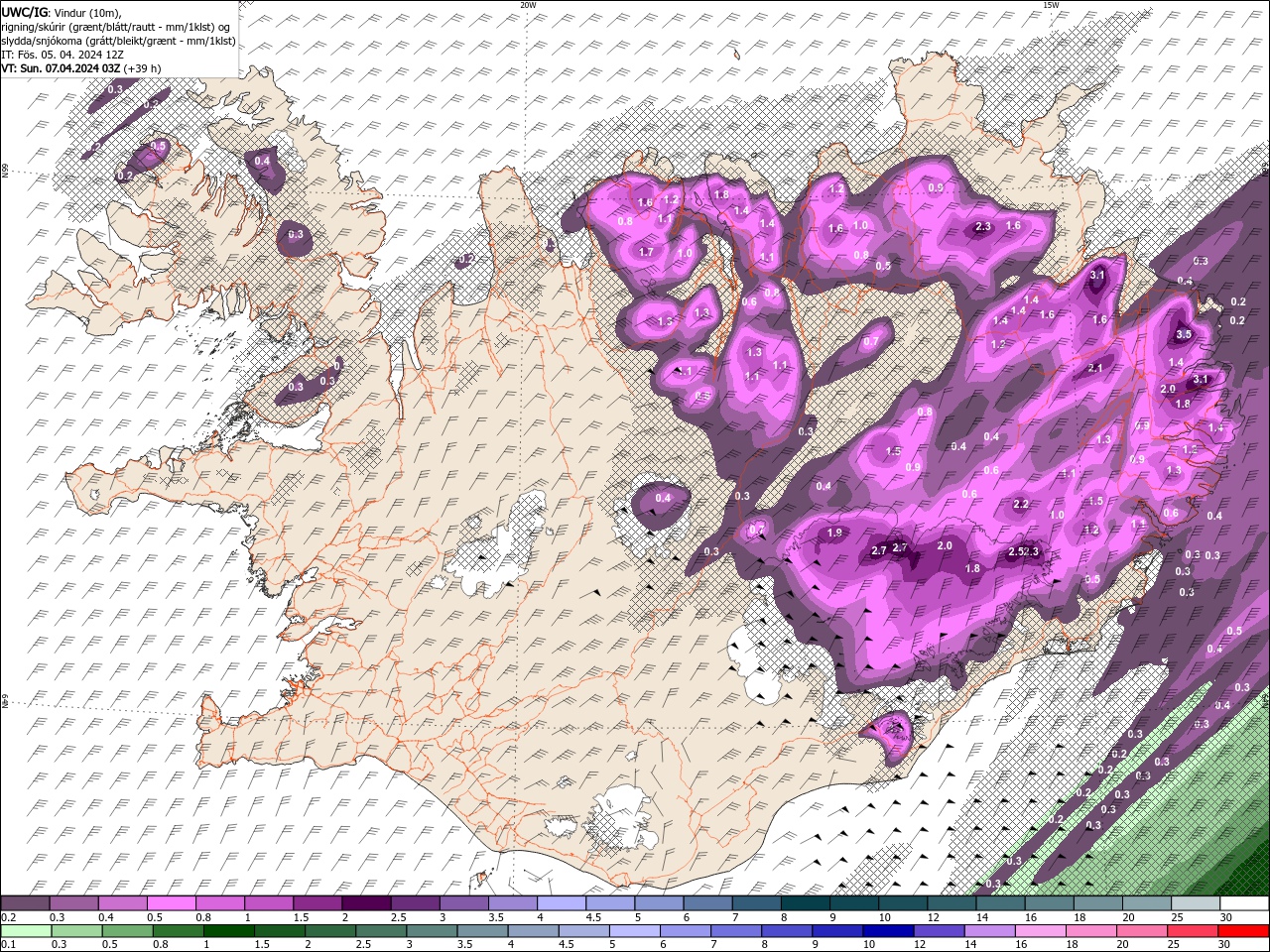Click the 'rigning/skúrir' description line in the header
This screenshot has width=1270, height=952.
coord(115,26)
